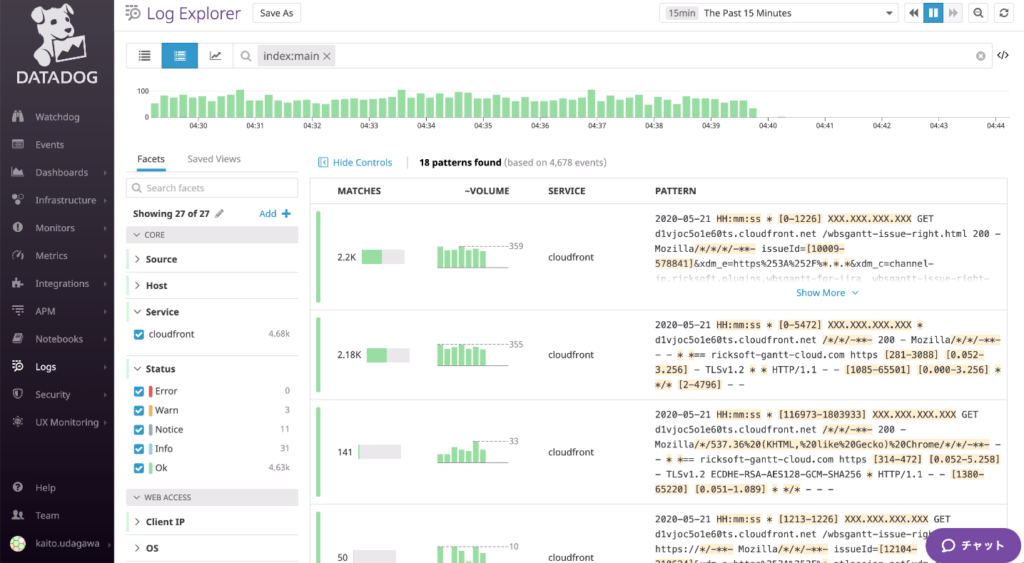Click Add facet link
The image size is (1024, 563).
pos(275,214)
